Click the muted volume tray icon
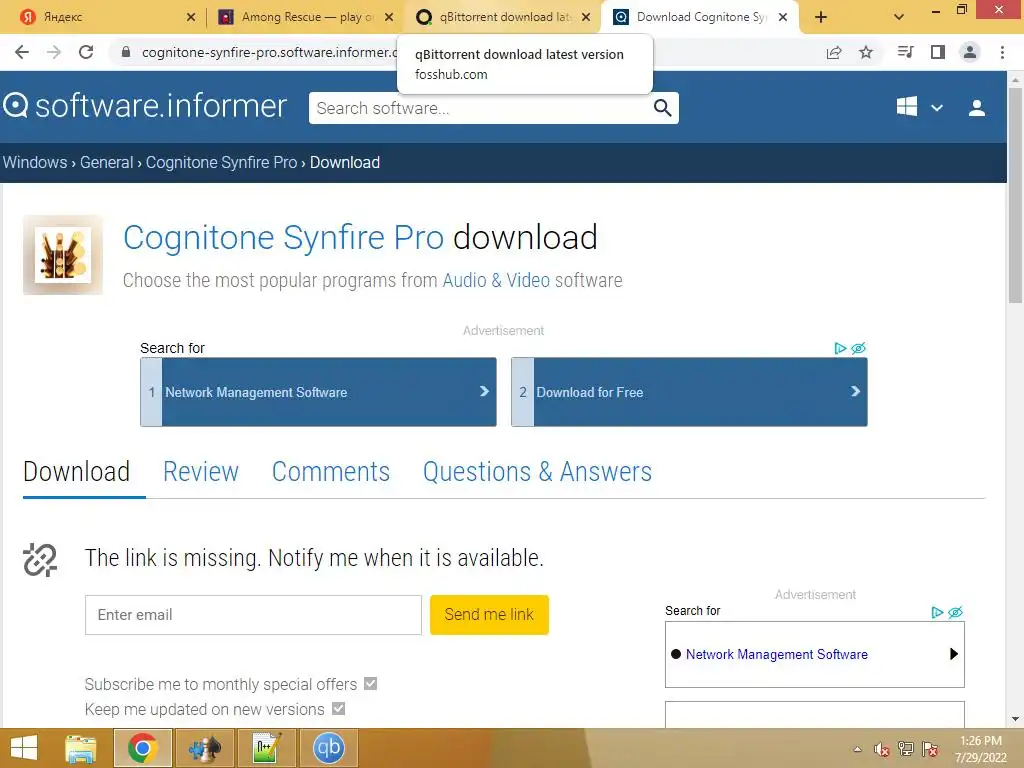 (882, 749)
